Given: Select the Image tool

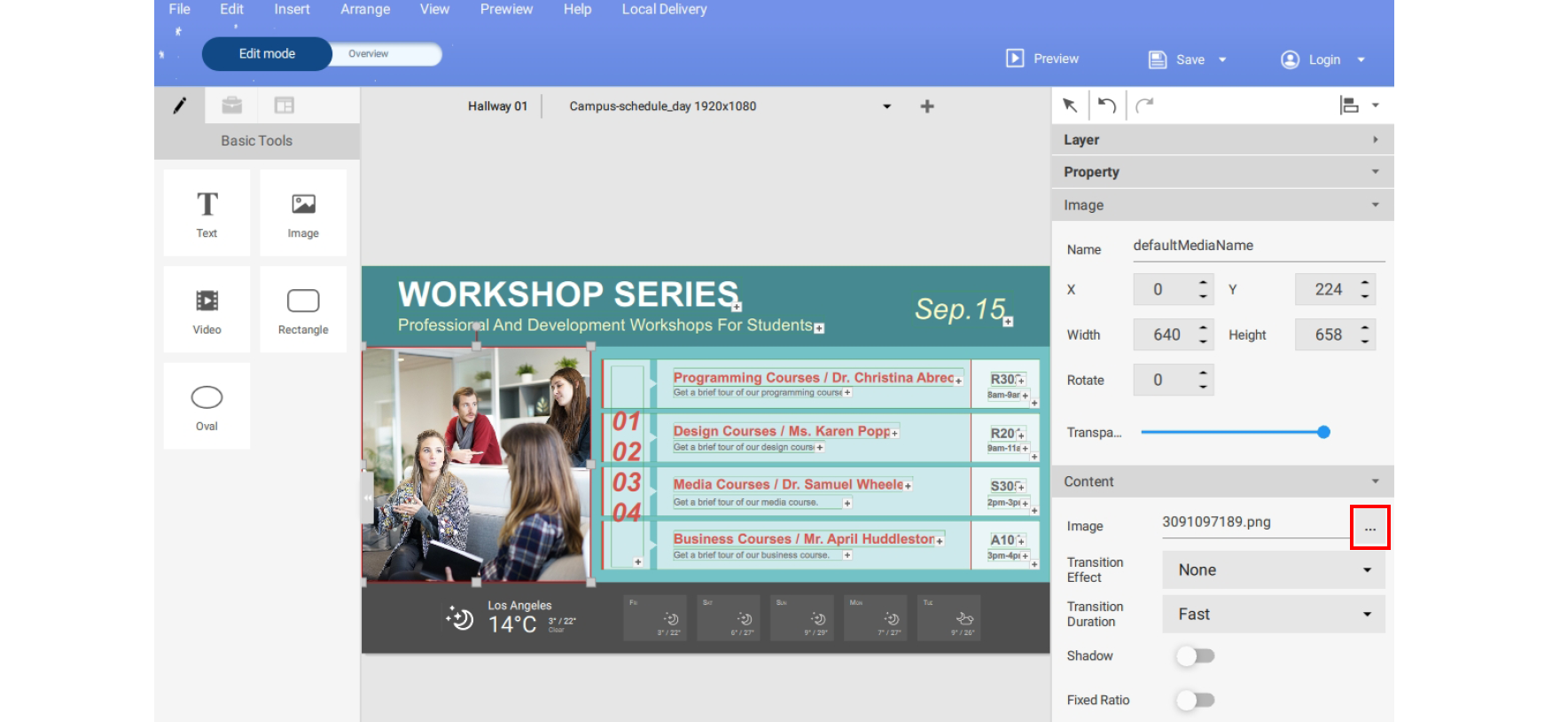Looking at the screenshot, I should [303, 213].
